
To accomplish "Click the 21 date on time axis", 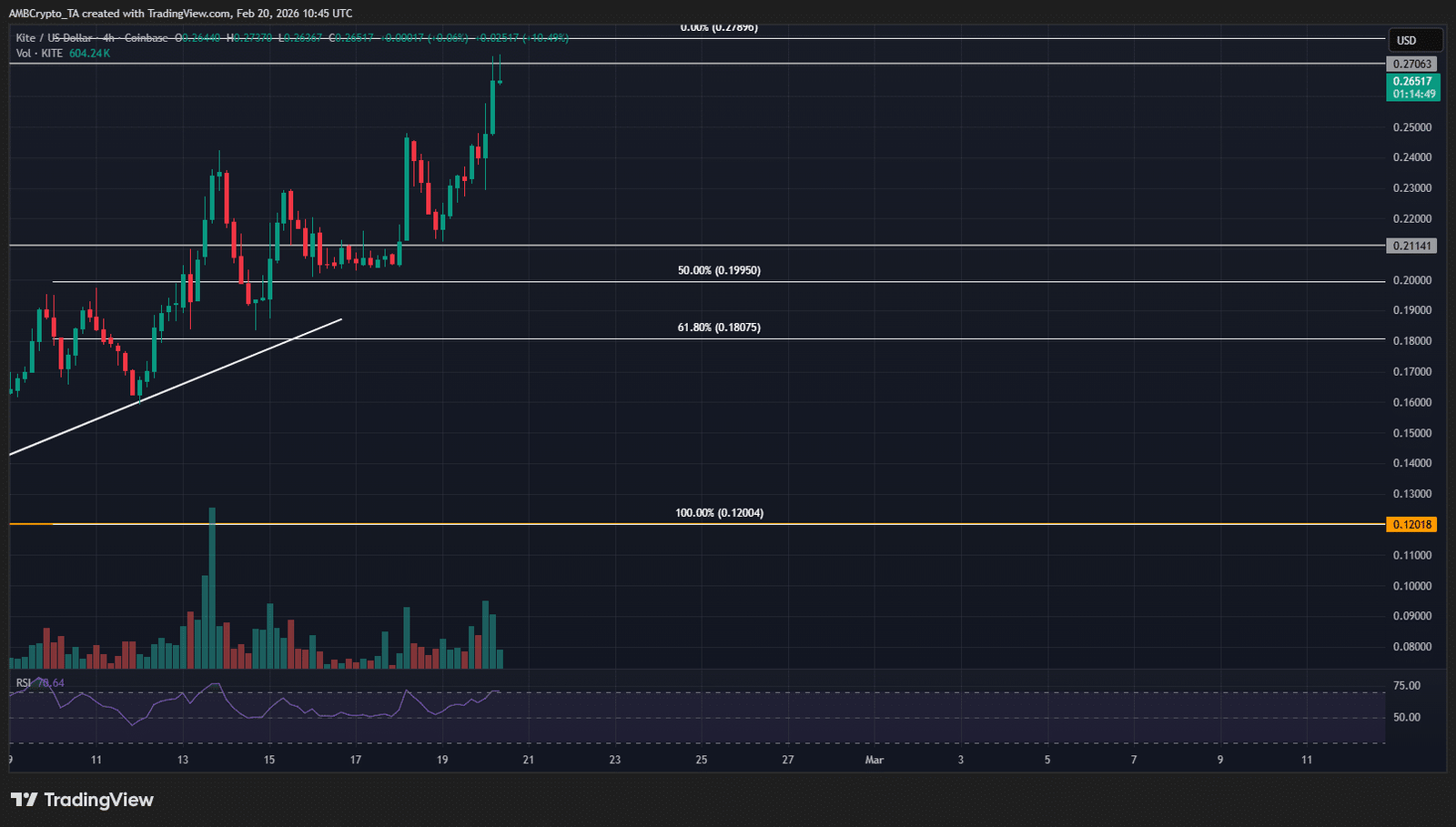I will 529,760.
